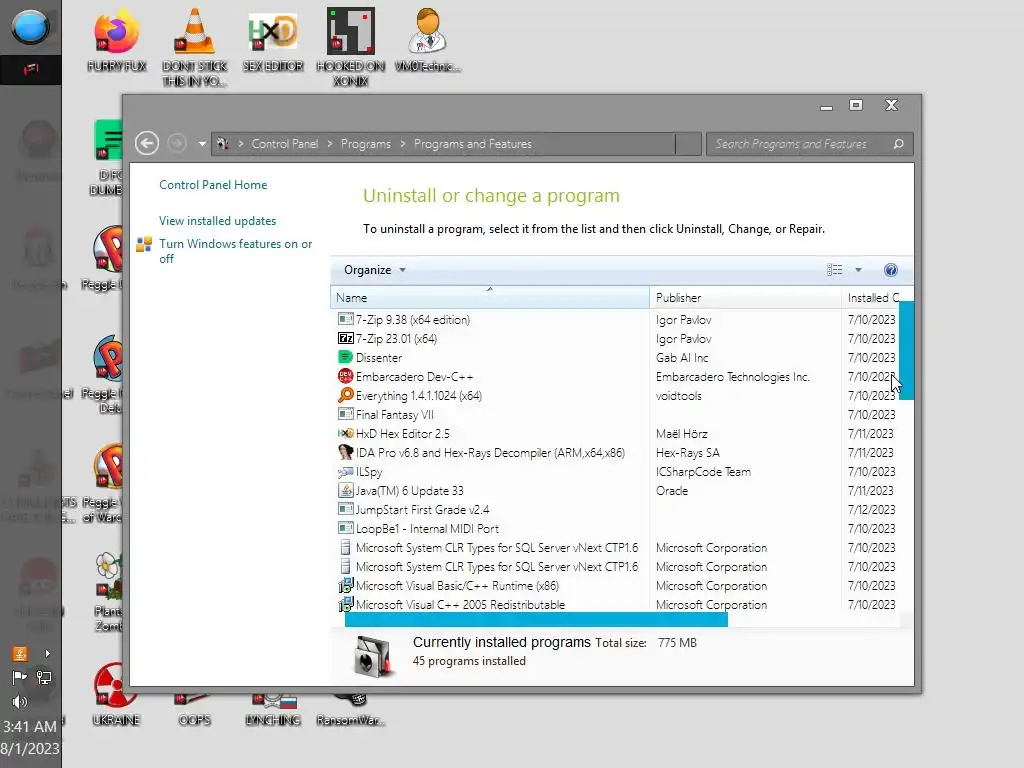Image resolution: width=1024 pixels, height=768 pixels.
Task: Click the 7/12/2023 install date cell
Action: pyautogui.click(x=871, y=509)
